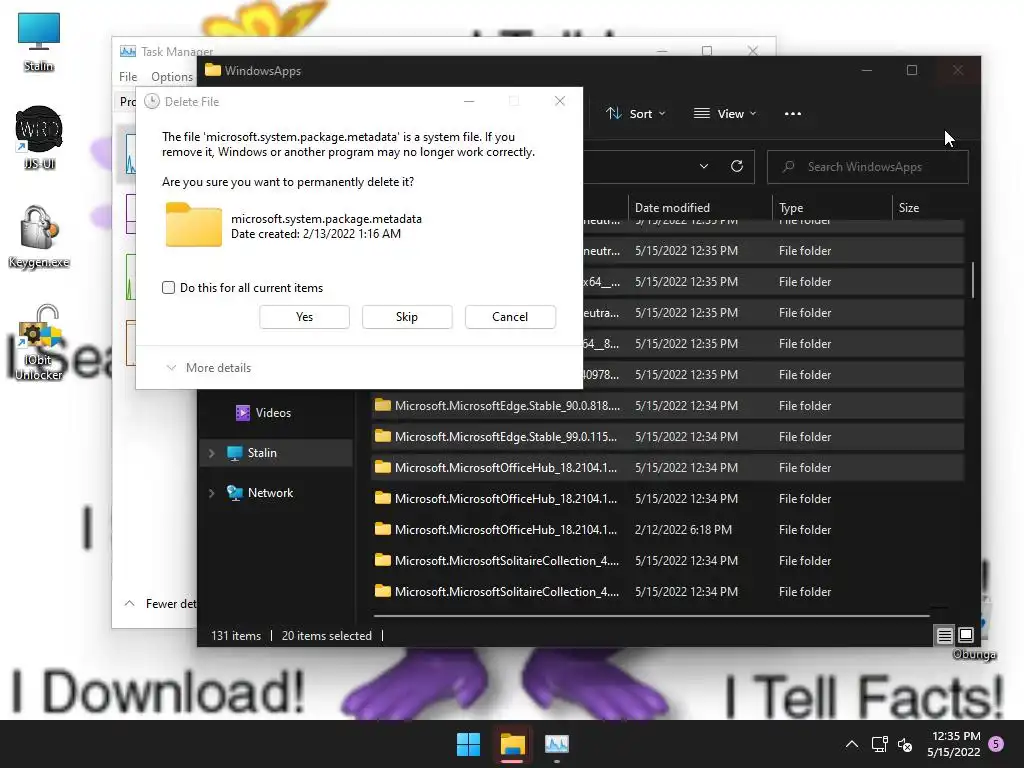Select the OfficeHub folder dated 2/12/2022
1024x768 pixels.
[x=667, y=530]
